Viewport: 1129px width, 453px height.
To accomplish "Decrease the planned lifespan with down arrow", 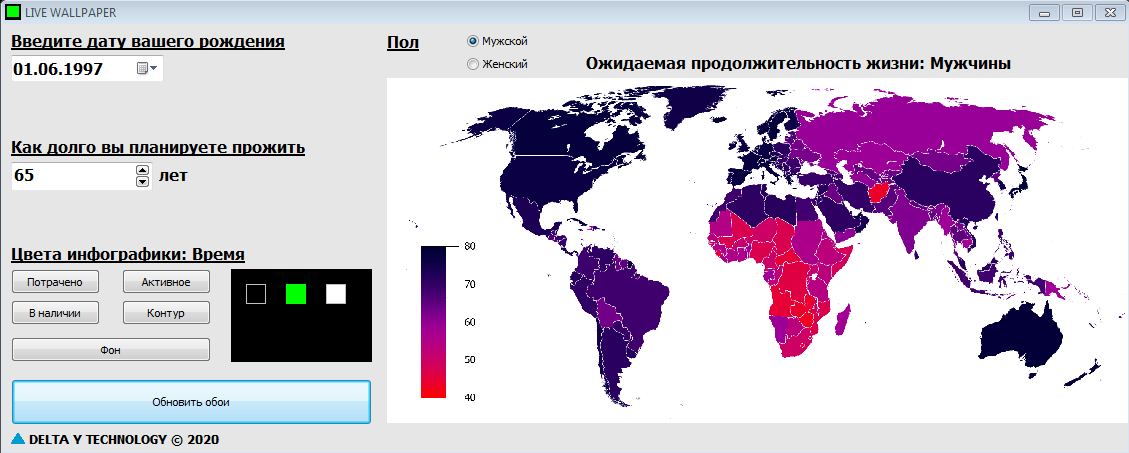I will pyautogui.click(x=143, y=181).
